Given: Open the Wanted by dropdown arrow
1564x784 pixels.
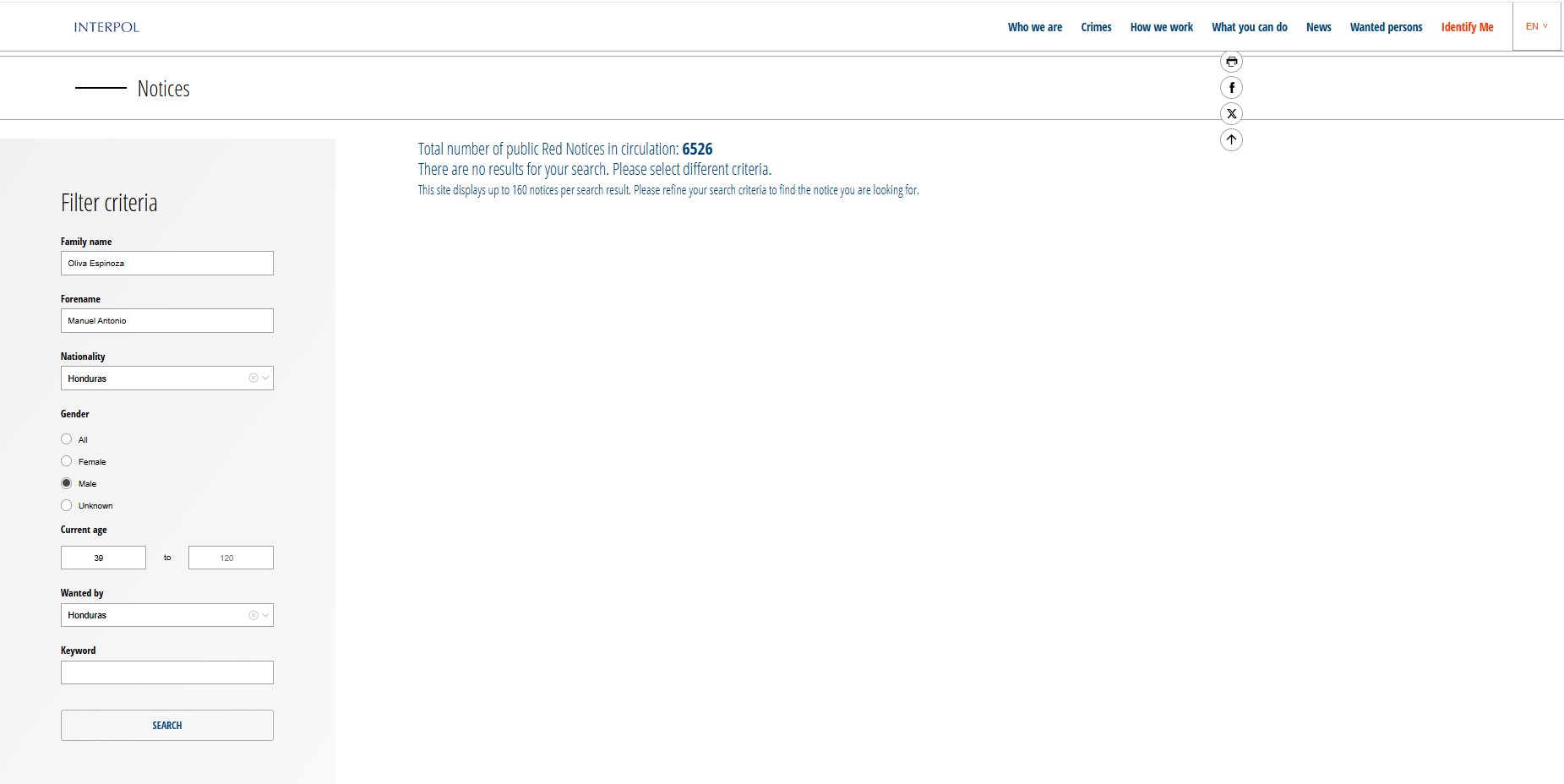Looking at the screenshot, I should coord(265,615).
